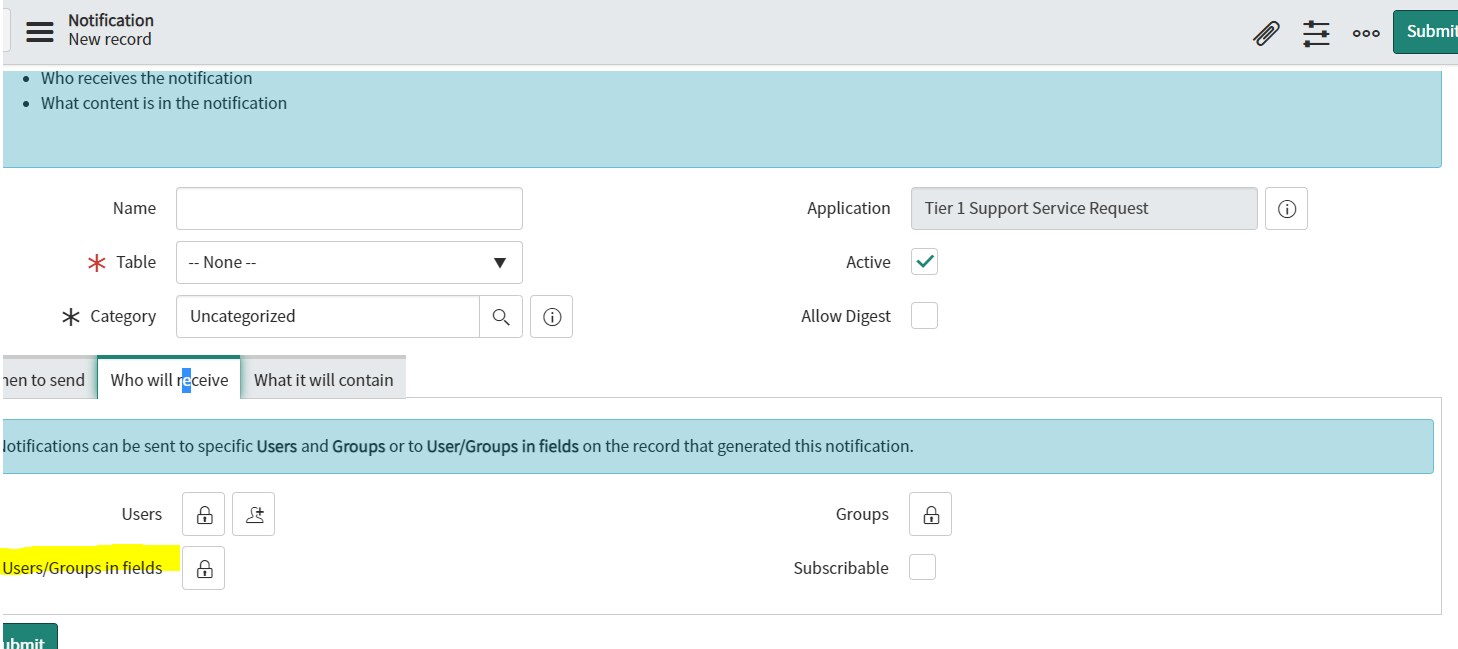Enable the Allow Digest checkbox
The width and height of the screenshot is (1458, 649).
click(x=925, y=316)
